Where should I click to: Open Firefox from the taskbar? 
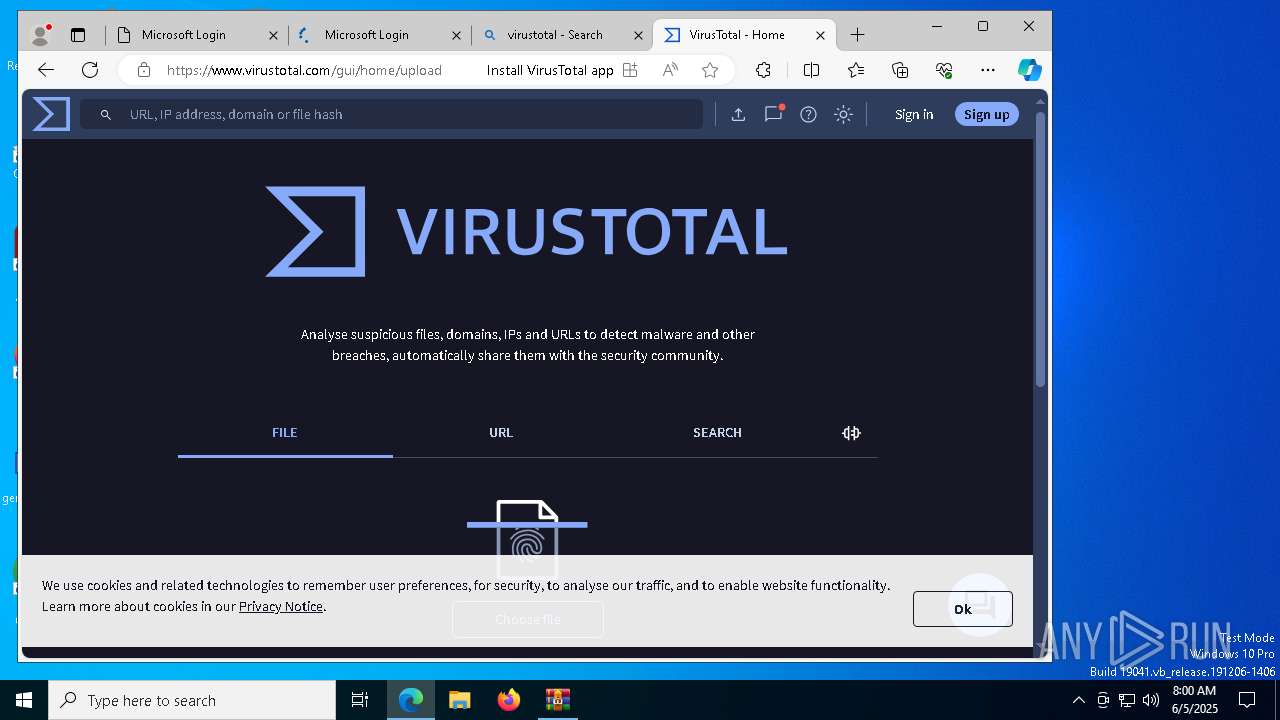508,700
